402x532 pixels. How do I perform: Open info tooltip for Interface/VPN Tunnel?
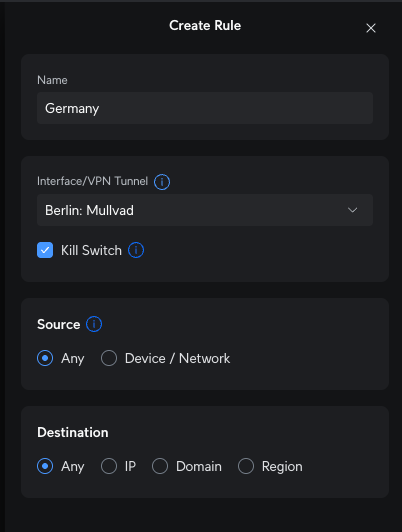coord(162,182)
